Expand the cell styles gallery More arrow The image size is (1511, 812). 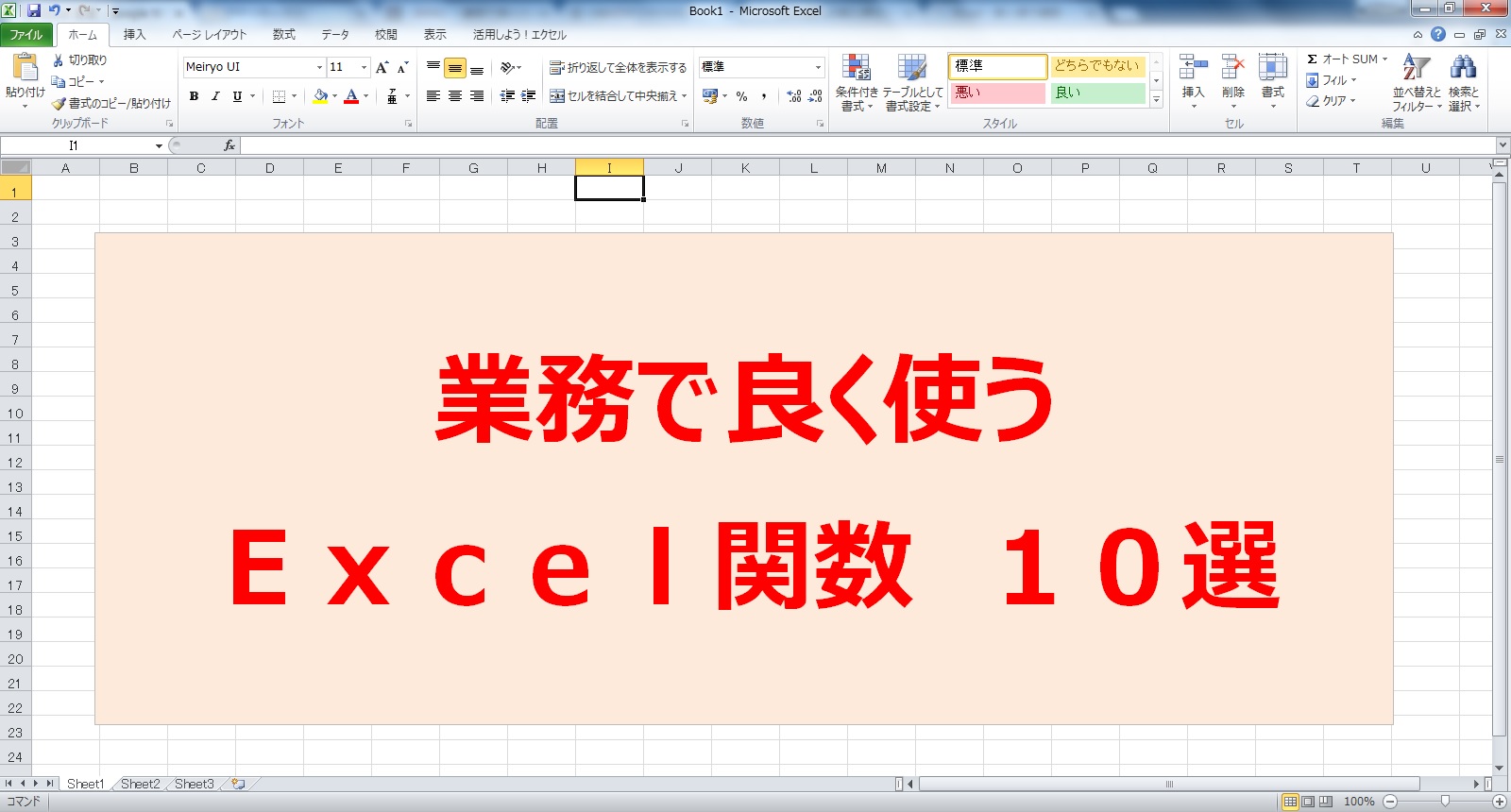coord(1156,100)
